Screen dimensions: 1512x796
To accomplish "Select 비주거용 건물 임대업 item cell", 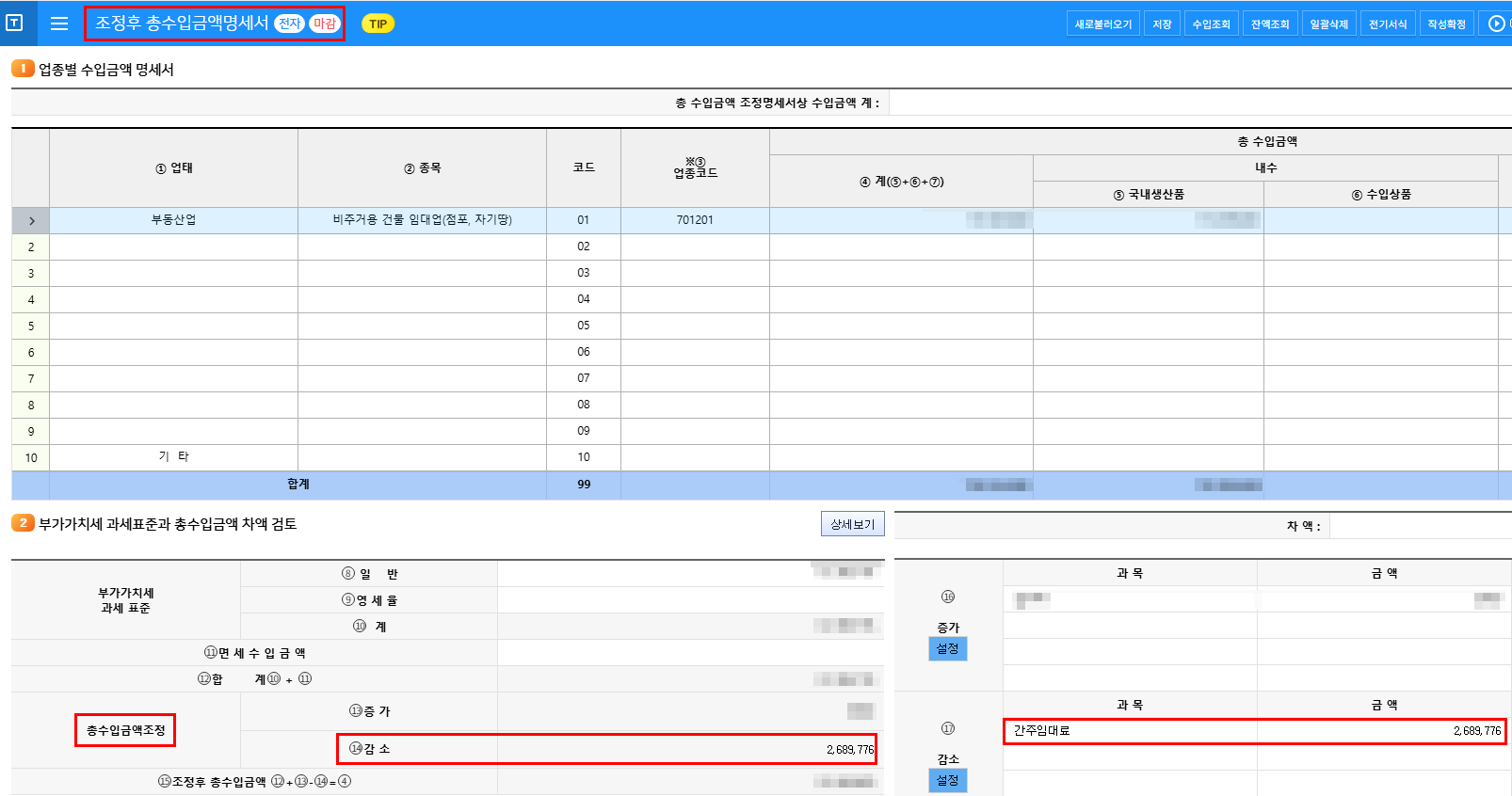I will pos(422,220).
